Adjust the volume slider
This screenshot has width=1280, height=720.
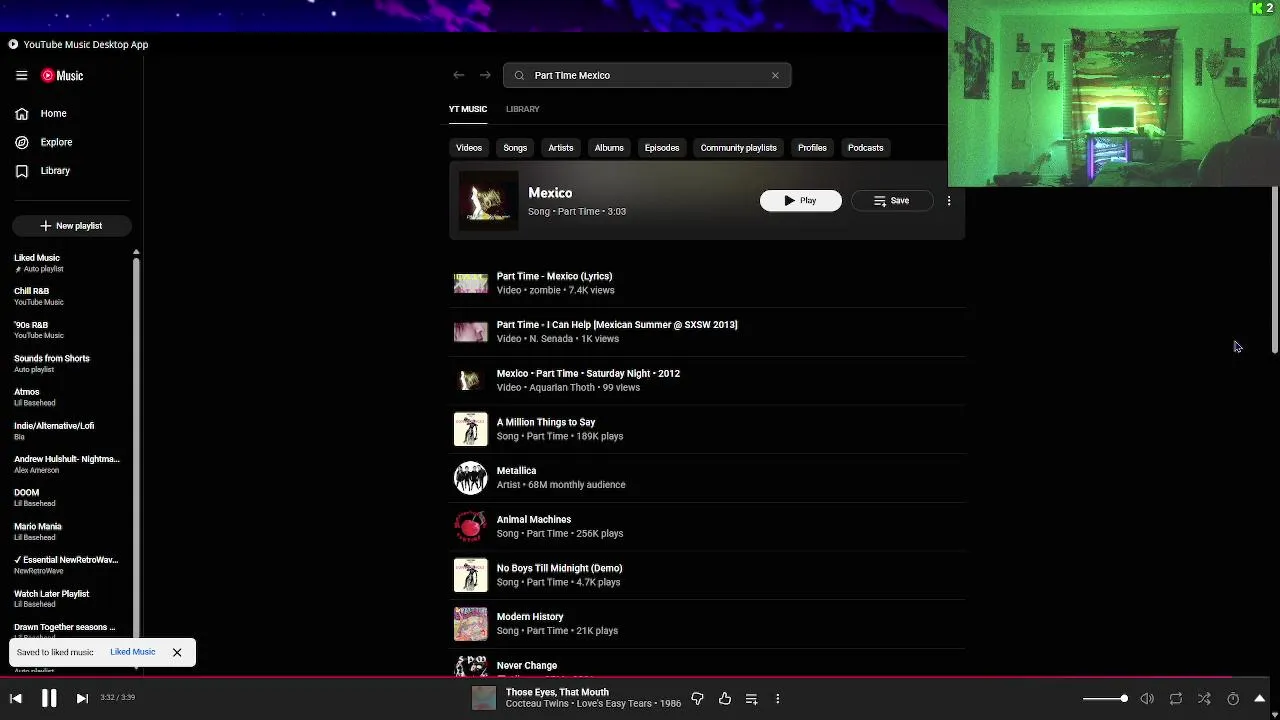[1105, 699]
